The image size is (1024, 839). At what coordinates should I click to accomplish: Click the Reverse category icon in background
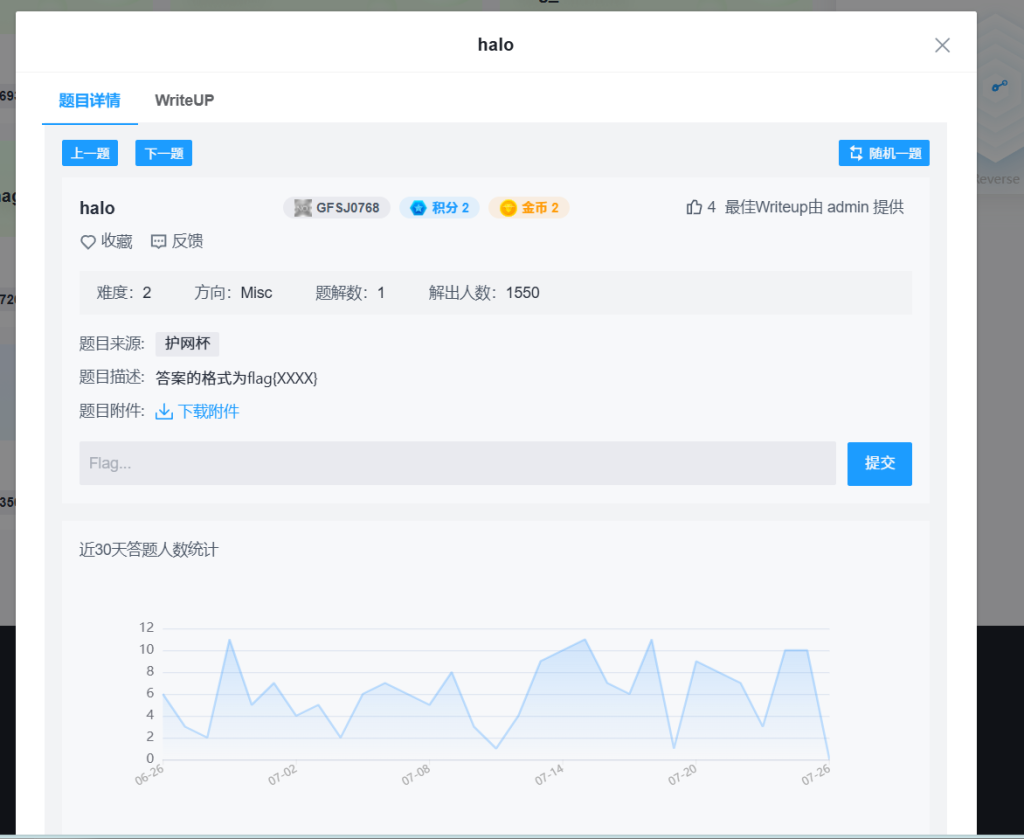[x=998, y=87]
